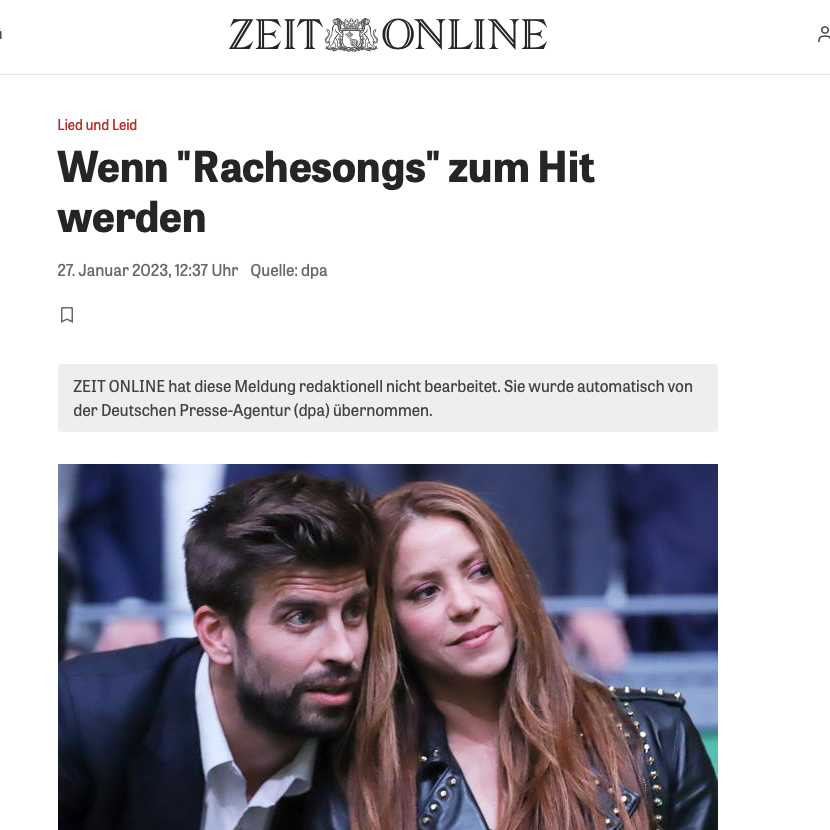The width and height of the screenshot is (830, 830).
Task: Click the headline "Wenn Rachesongs zum Hit"
Action: tap(326, 168)
